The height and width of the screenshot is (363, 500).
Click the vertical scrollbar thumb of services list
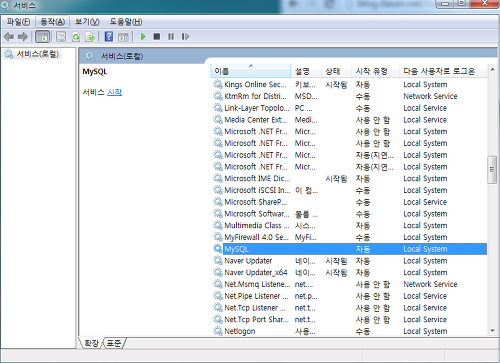[x=492, y=170]
